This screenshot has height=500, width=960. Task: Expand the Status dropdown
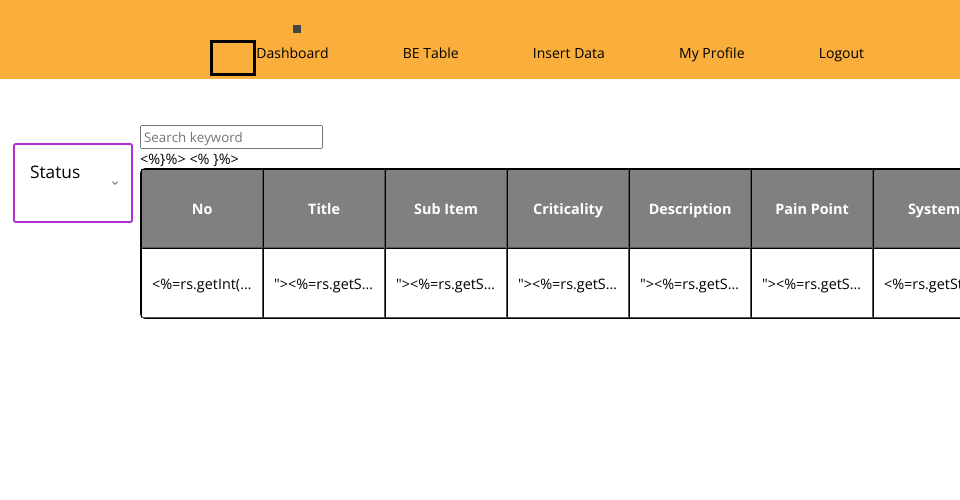pos(73,183)
